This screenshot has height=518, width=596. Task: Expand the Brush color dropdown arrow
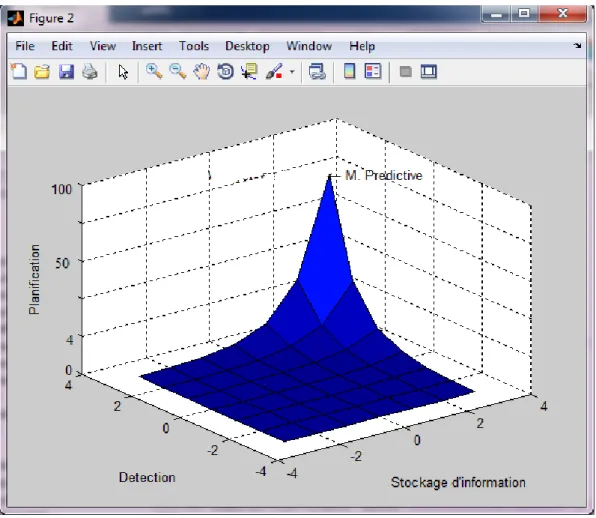tap(292, 71)
